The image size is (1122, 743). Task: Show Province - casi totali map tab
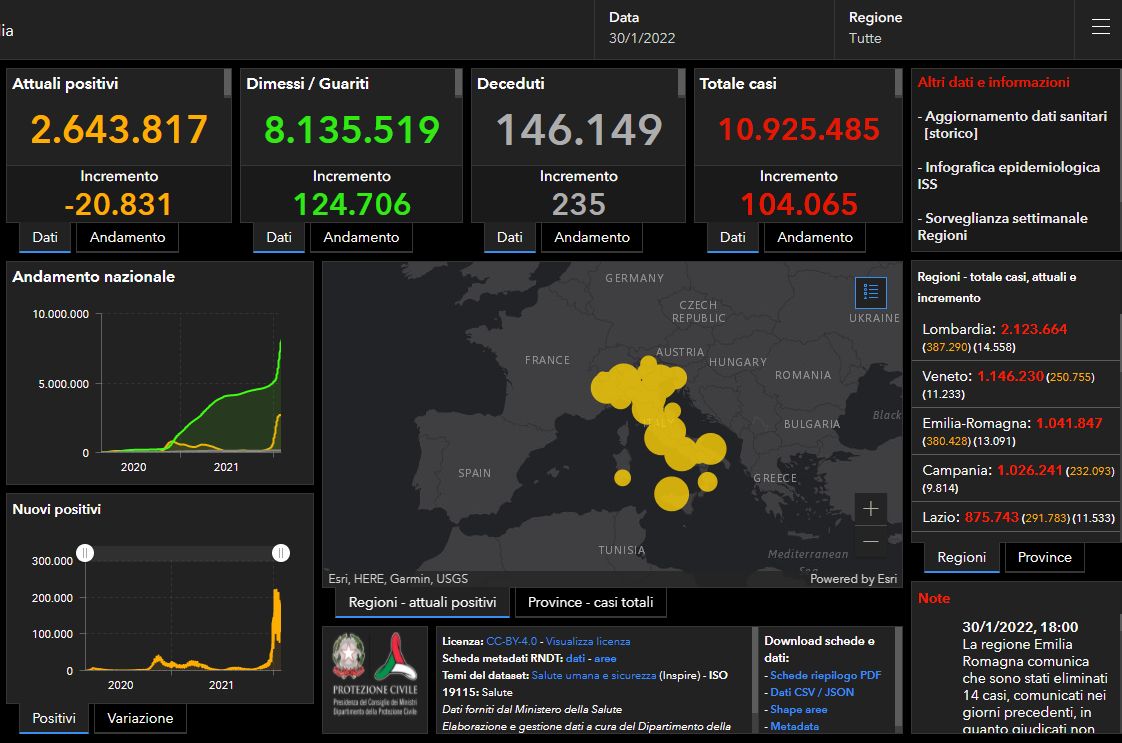point(590,602)
